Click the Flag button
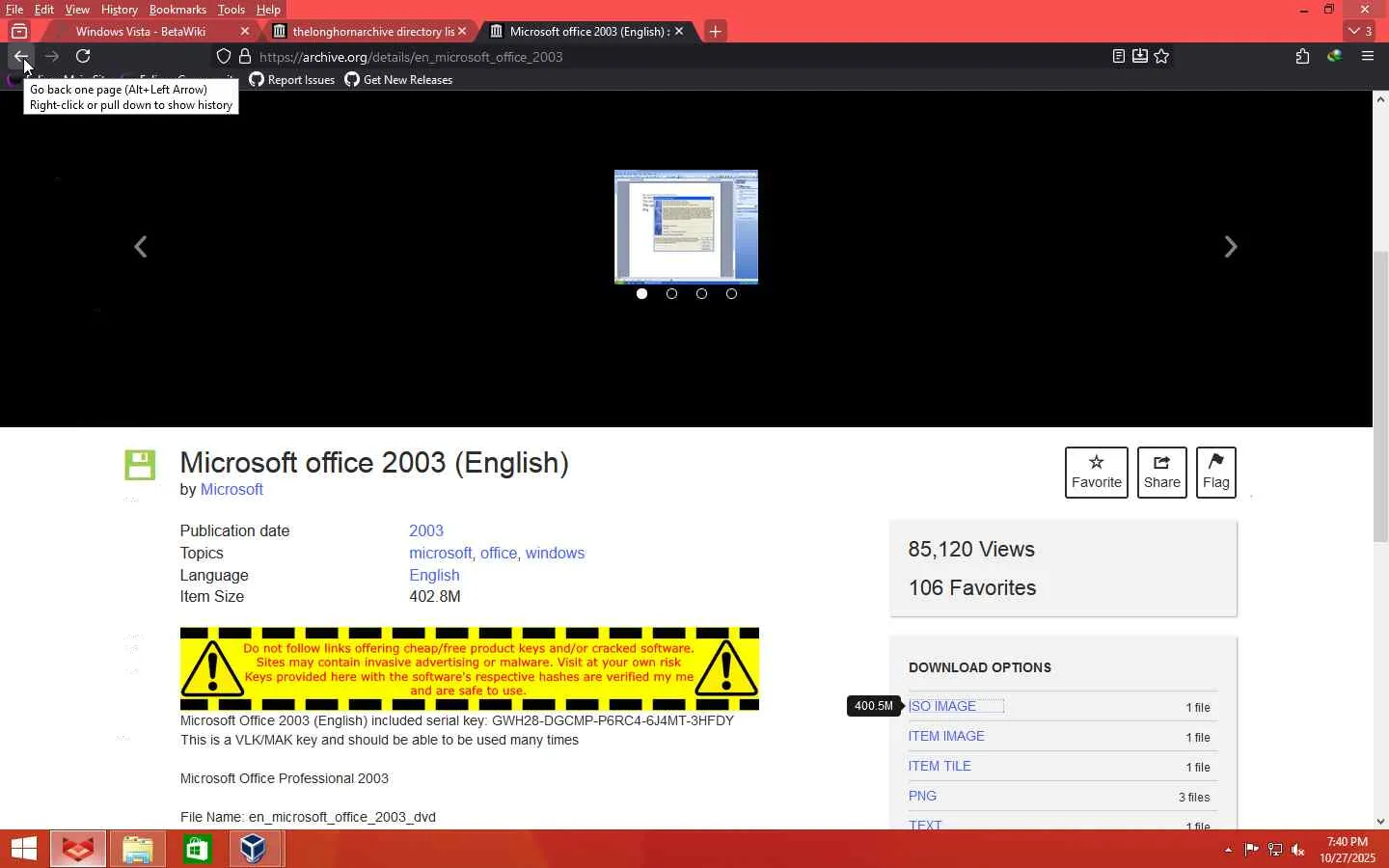This screenshot has width=1389, height=868. [x=1216, y=473]
